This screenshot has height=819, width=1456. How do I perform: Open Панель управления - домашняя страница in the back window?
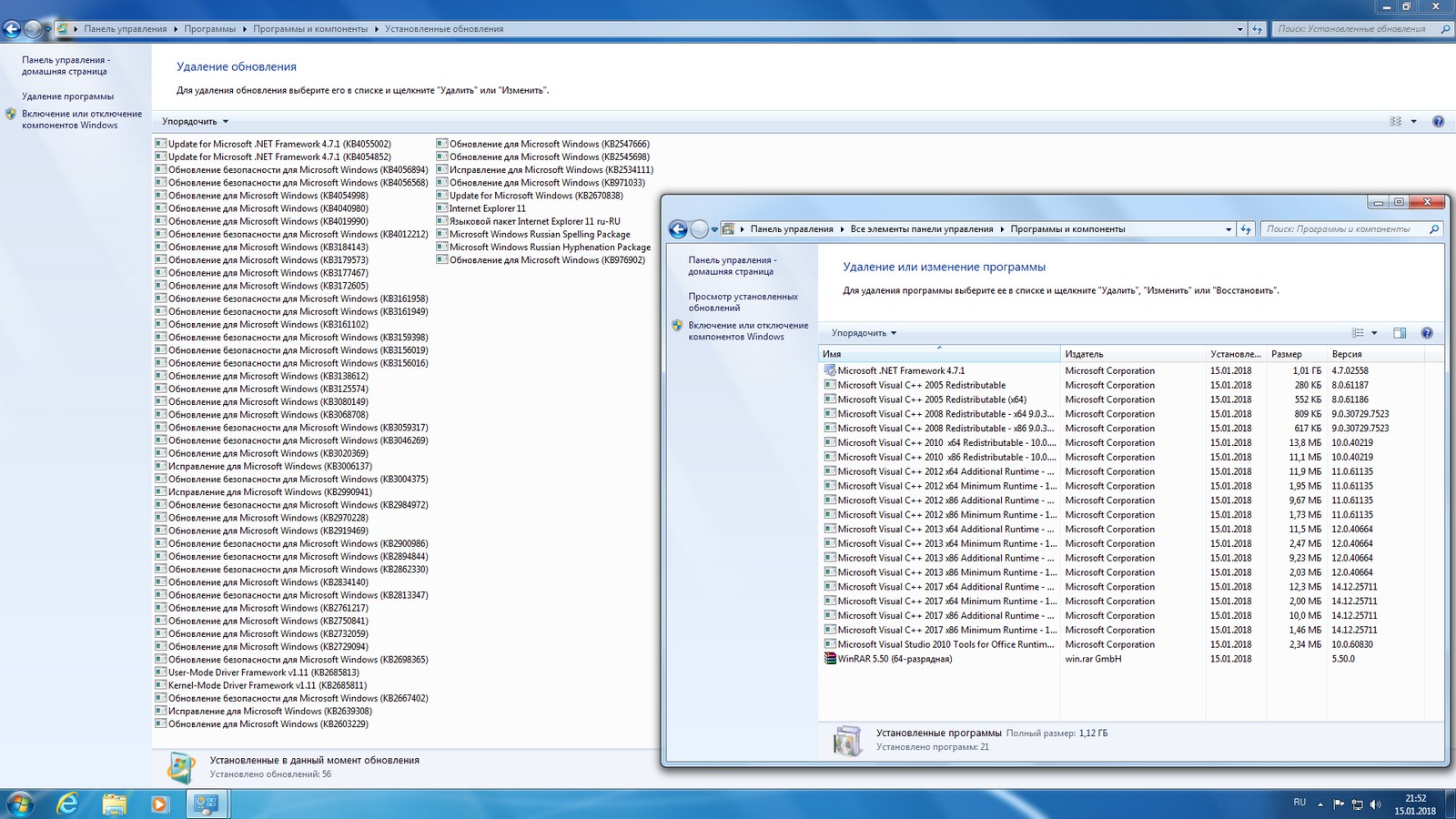(66, 66)
